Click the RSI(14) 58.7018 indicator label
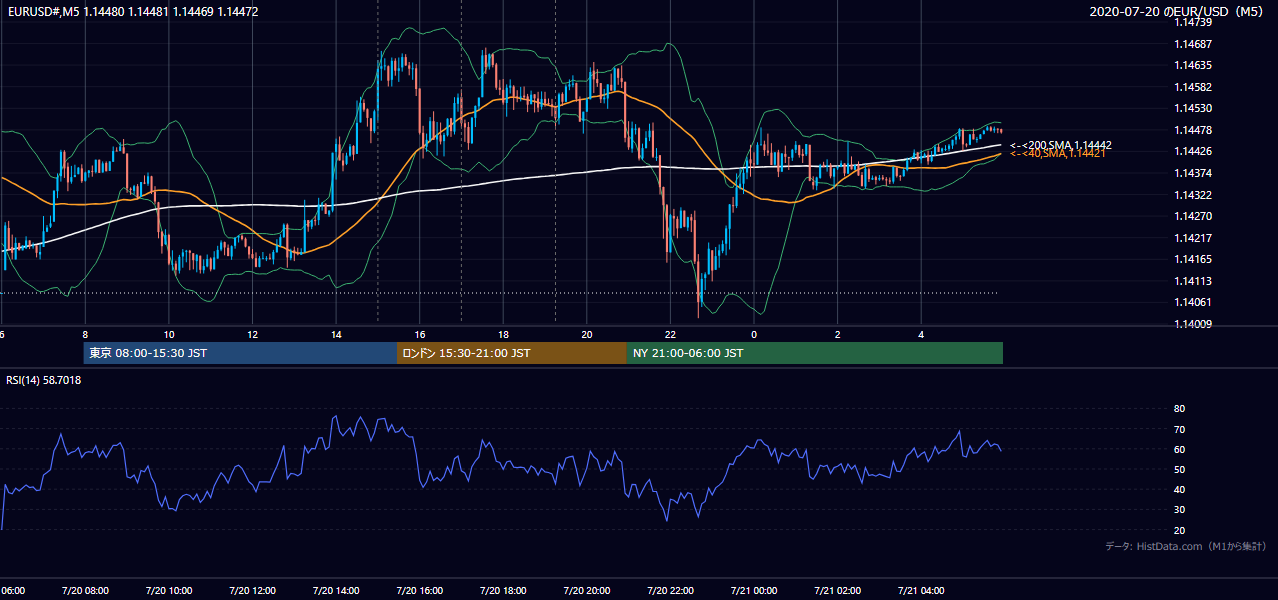This screenshot has height=600, width=1278. [44, 380]
